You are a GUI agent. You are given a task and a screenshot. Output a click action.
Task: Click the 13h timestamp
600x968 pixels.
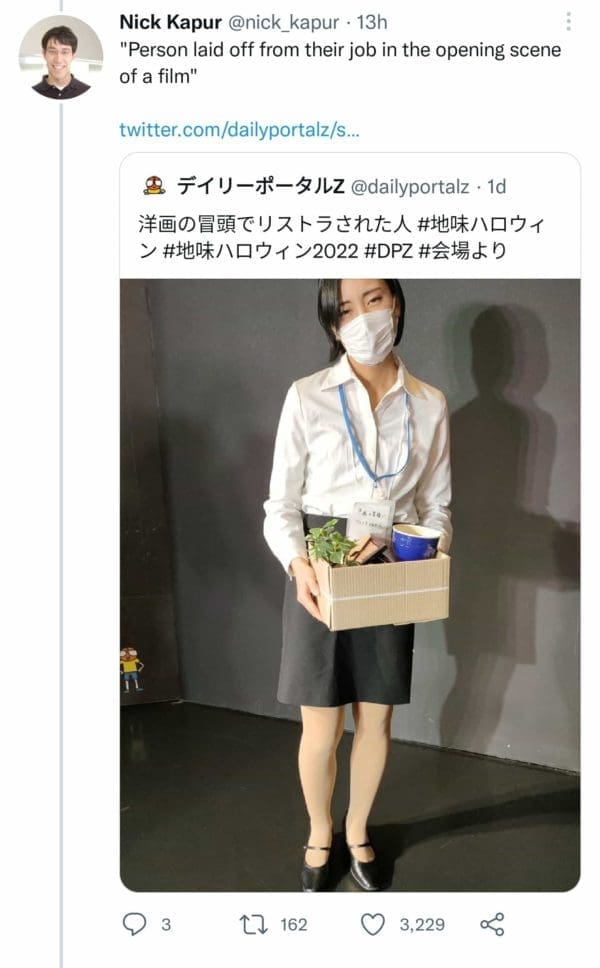point(372,22)
